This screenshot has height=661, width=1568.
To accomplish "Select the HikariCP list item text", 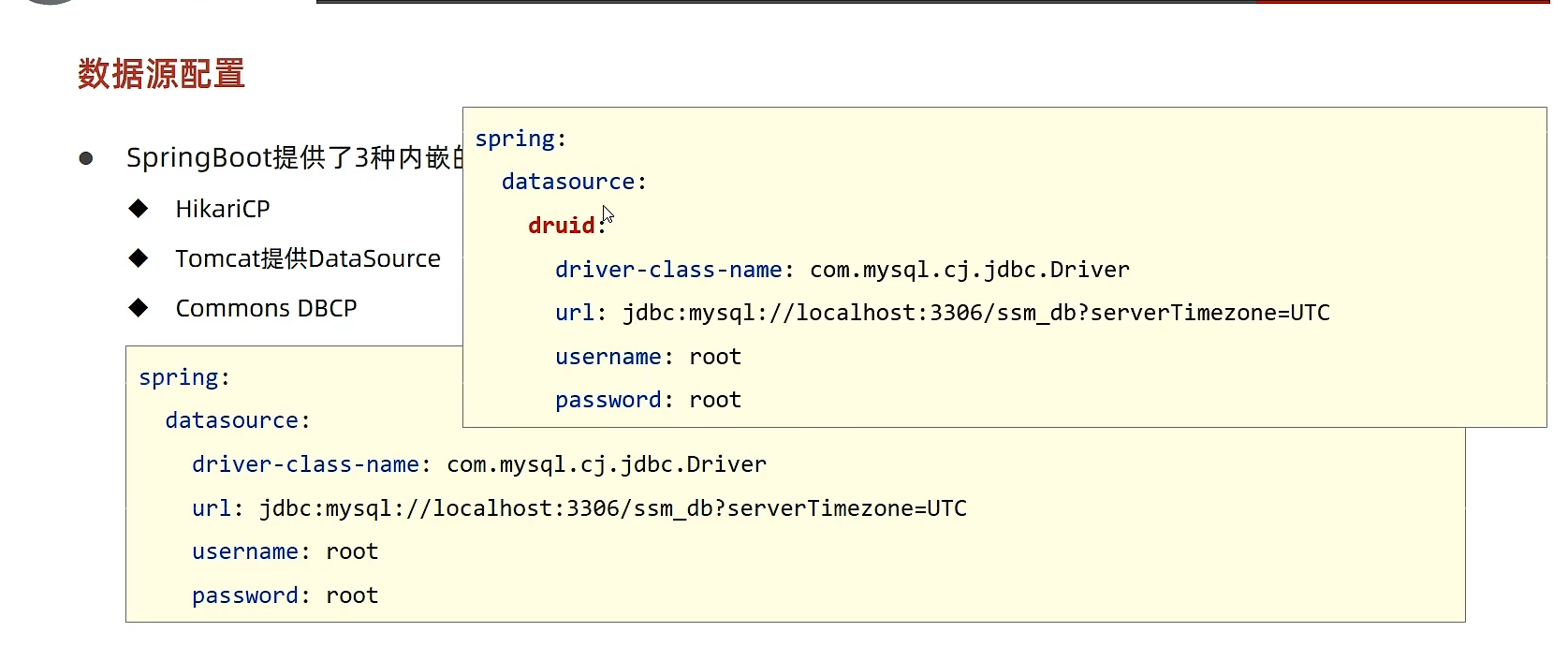I will coord(223,209).
